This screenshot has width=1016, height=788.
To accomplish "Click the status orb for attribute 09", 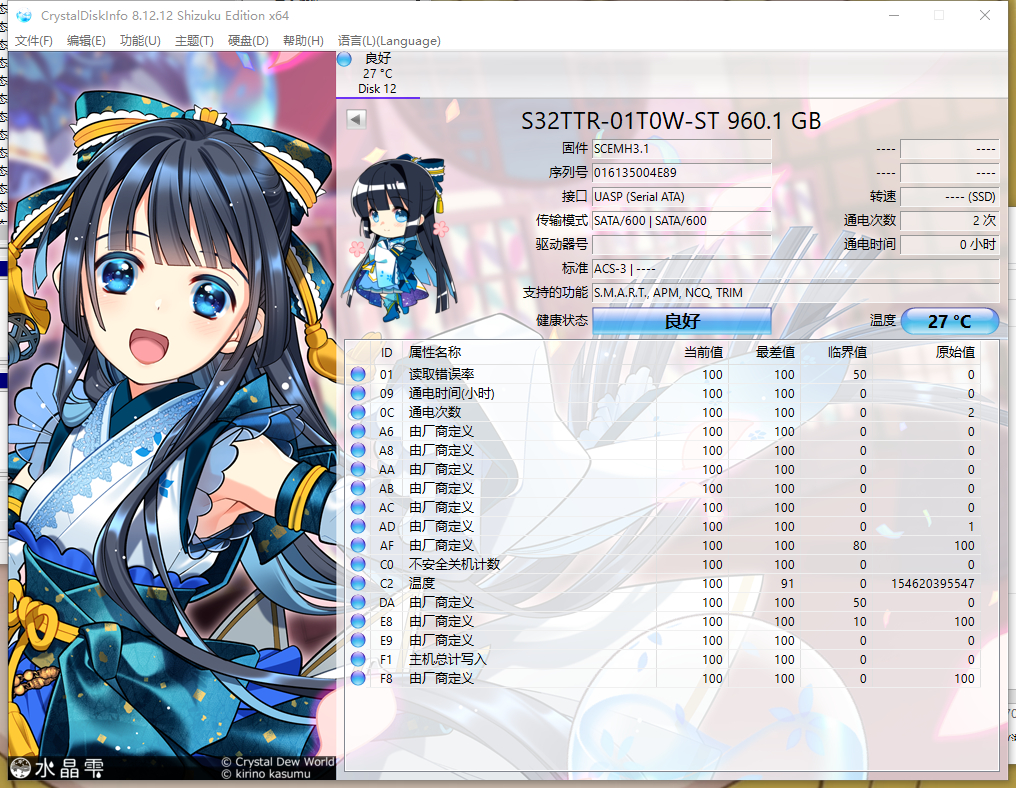I will click(358, 393).
